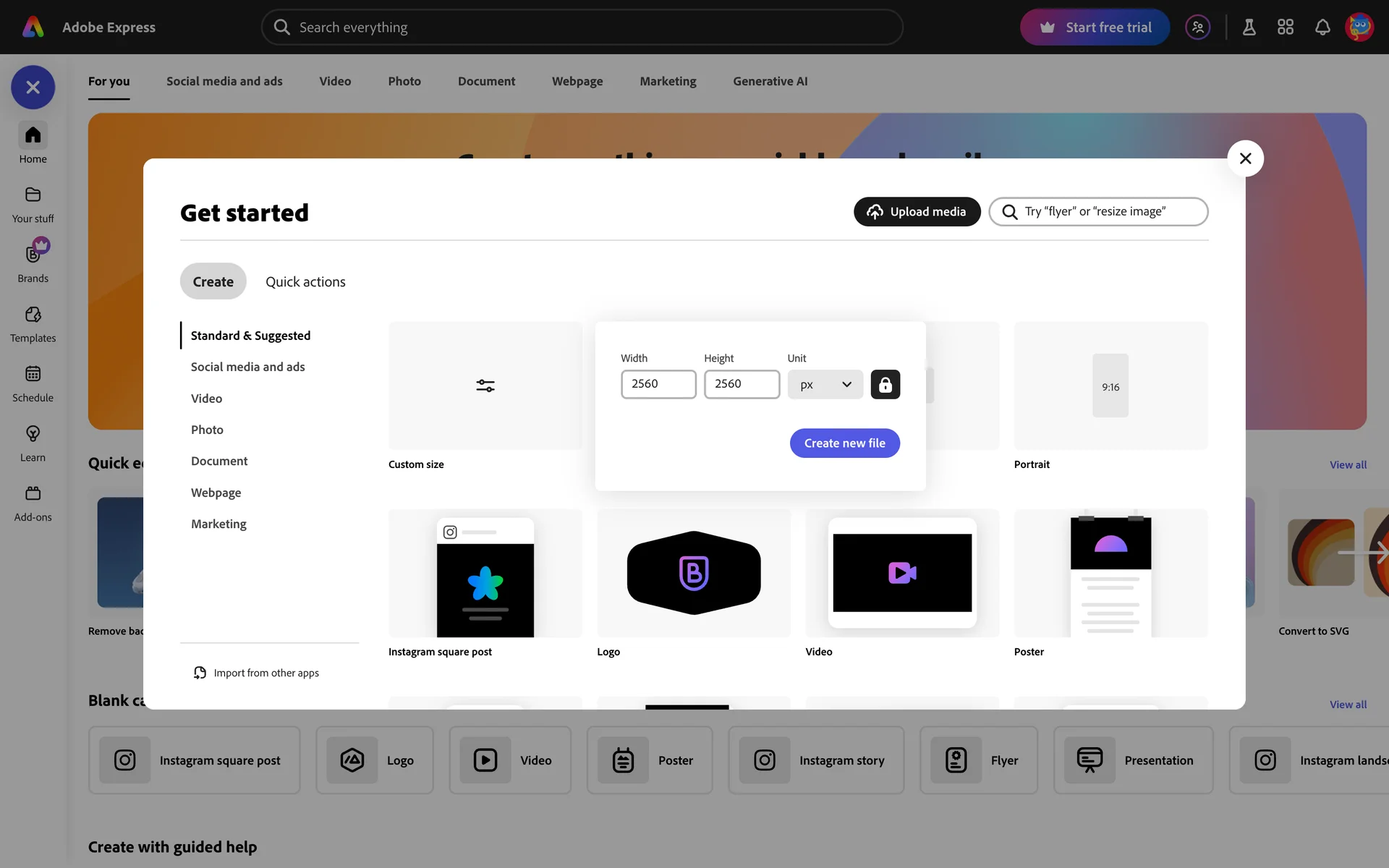Click the Custom size sliders icon
Image resolution: width=1389 pixels, height=868 pixels.
point(485,386)
